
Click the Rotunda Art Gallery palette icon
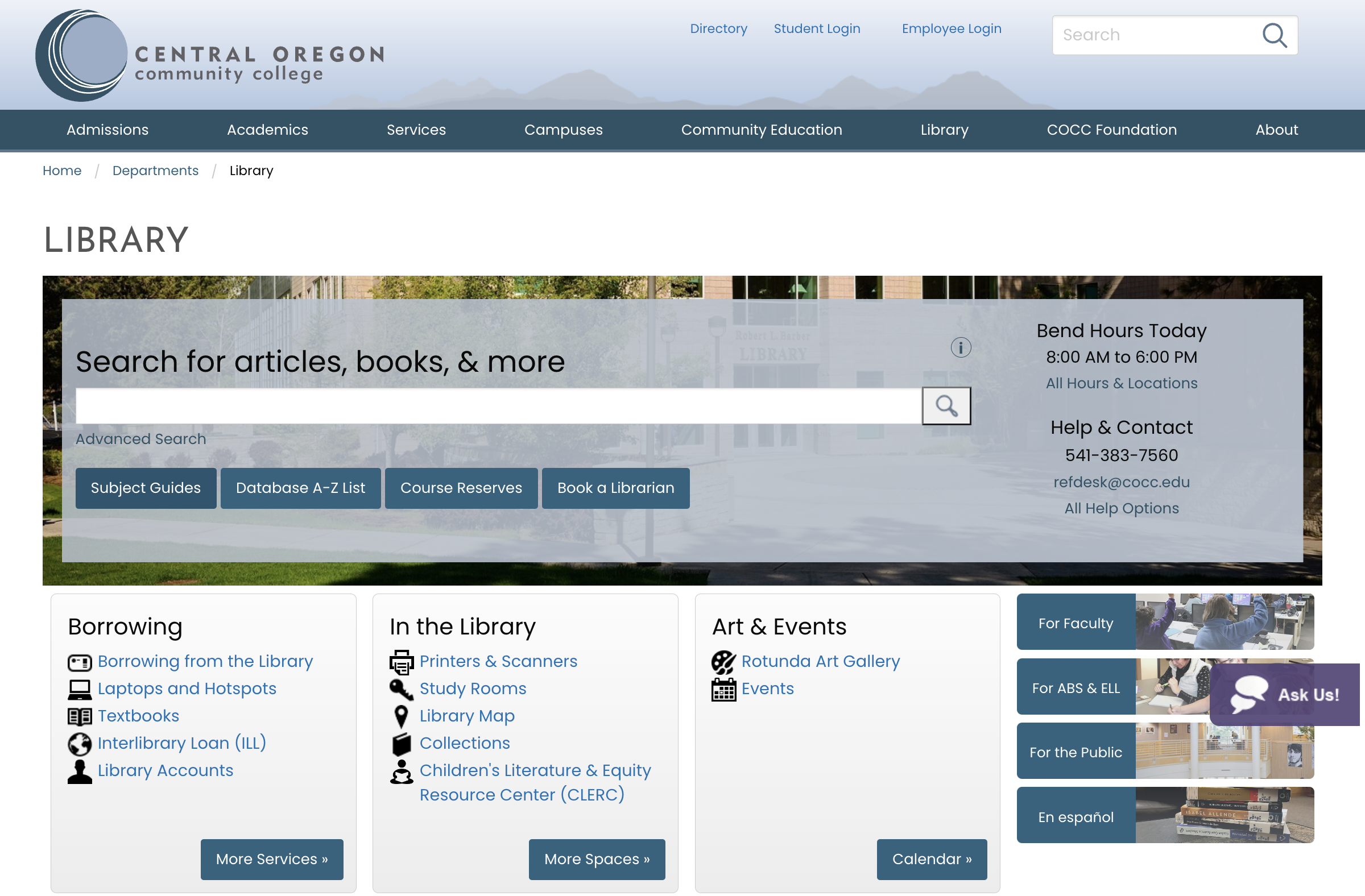[x=723, y=662]
